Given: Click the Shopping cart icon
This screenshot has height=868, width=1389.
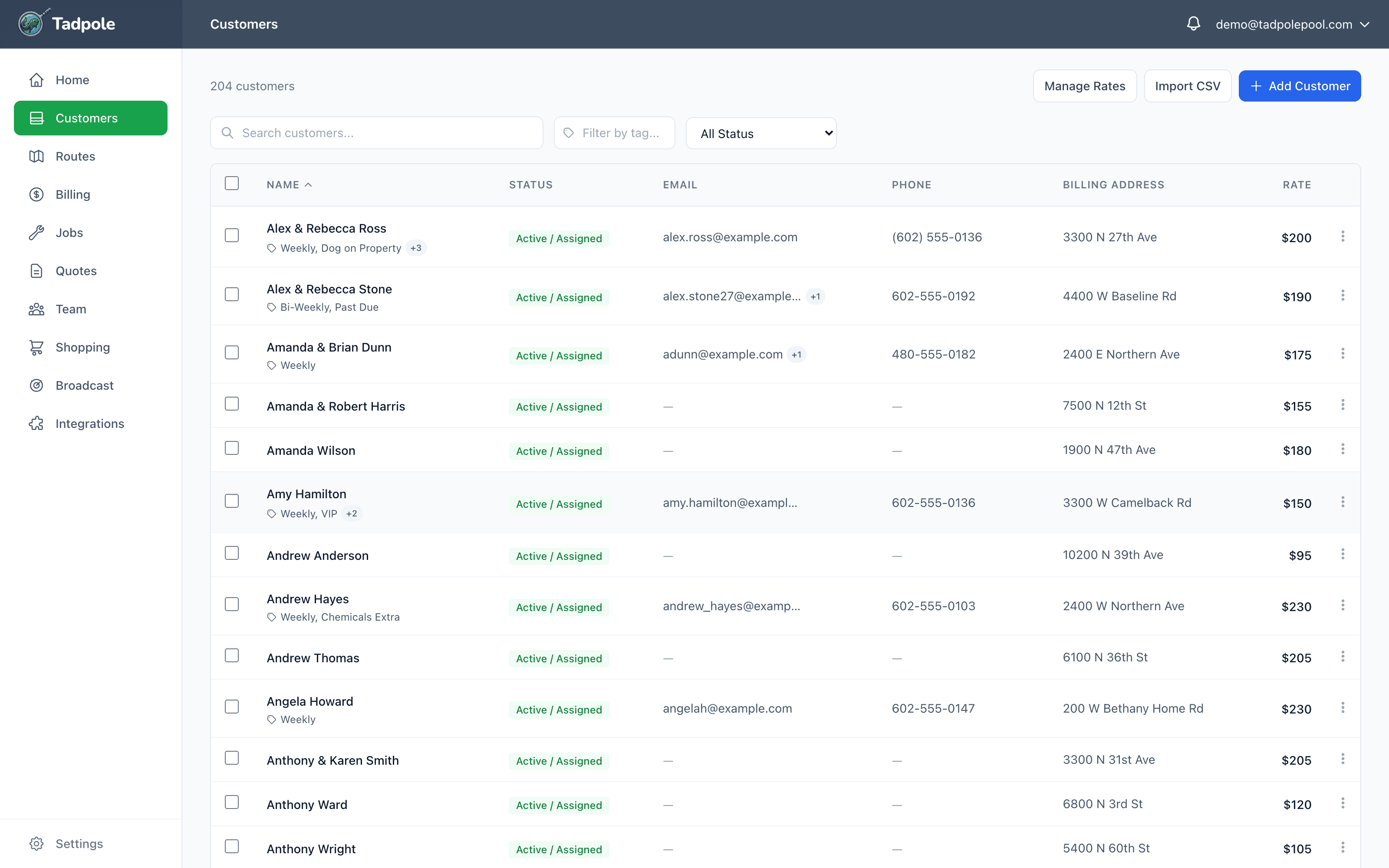Looking at the screenshot, I should point(36,347).
